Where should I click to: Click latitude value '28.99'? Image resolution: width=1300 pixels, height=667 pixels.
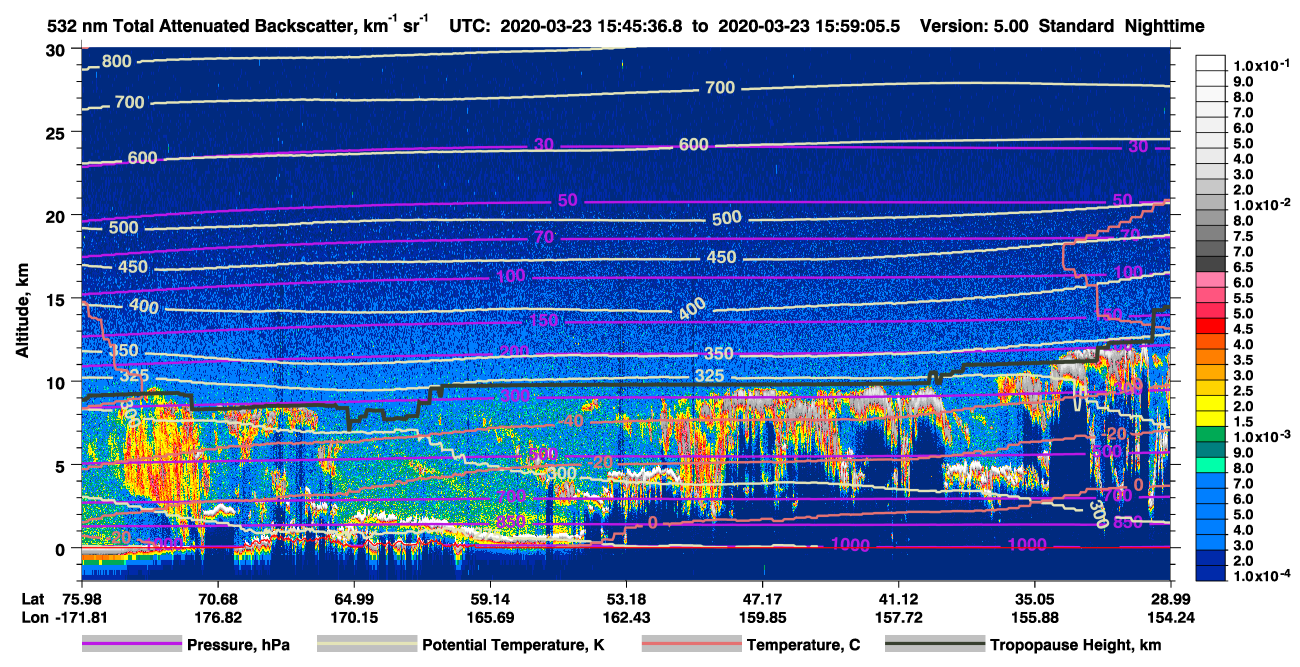tap(1171, 599)
